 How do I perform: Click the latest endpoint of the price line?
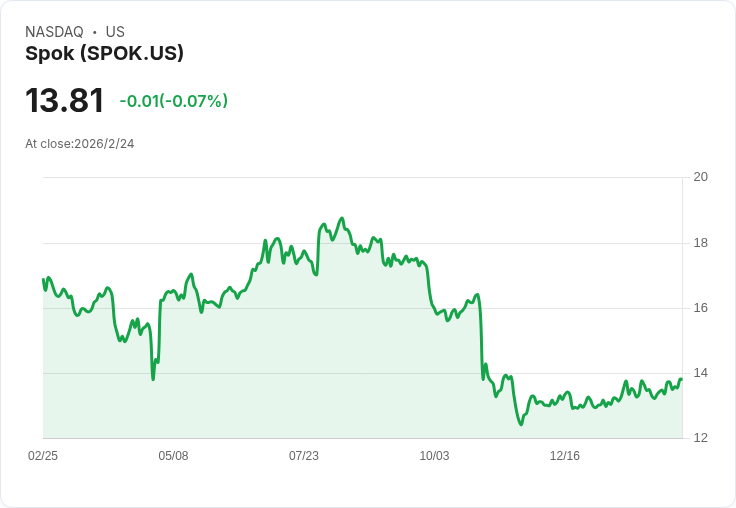coord(681,379)
